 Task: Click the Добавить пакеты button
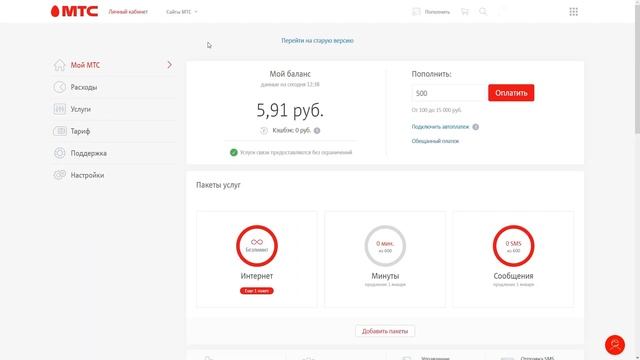(385, 331)
